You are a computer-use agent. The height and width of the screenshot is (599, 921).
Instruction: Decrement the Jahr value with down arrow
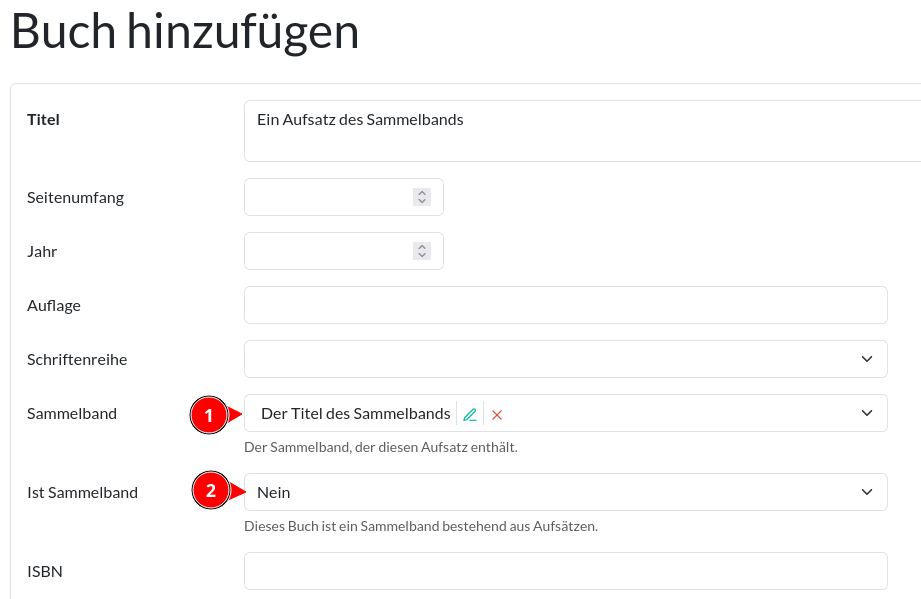point(422,255)
